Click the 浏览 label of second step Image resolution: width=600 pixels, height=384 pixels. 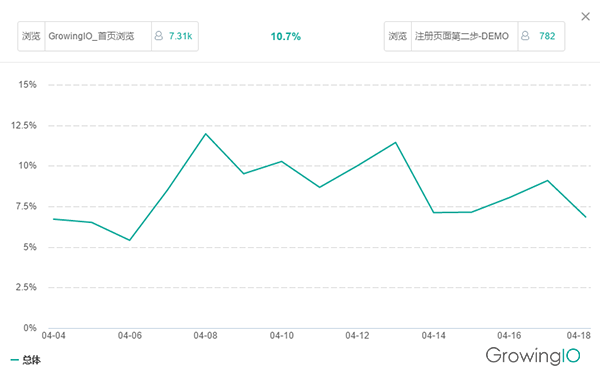click(398, 36)
